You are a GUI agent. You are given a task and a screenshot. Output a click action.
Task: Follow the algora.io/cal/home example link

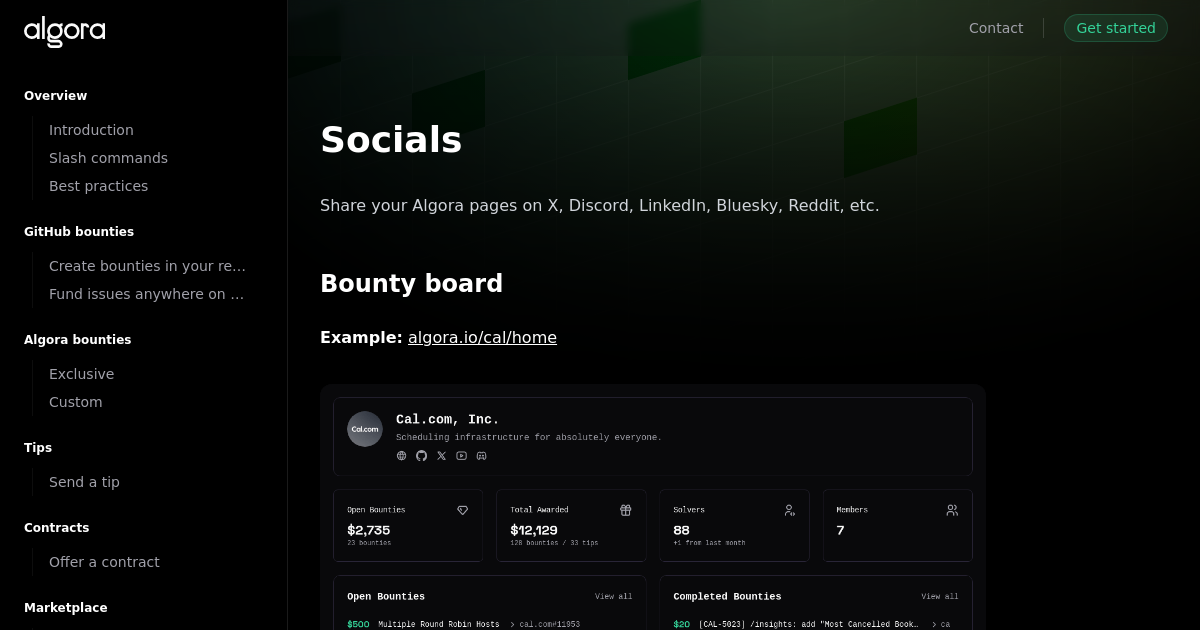click(482, 337)
